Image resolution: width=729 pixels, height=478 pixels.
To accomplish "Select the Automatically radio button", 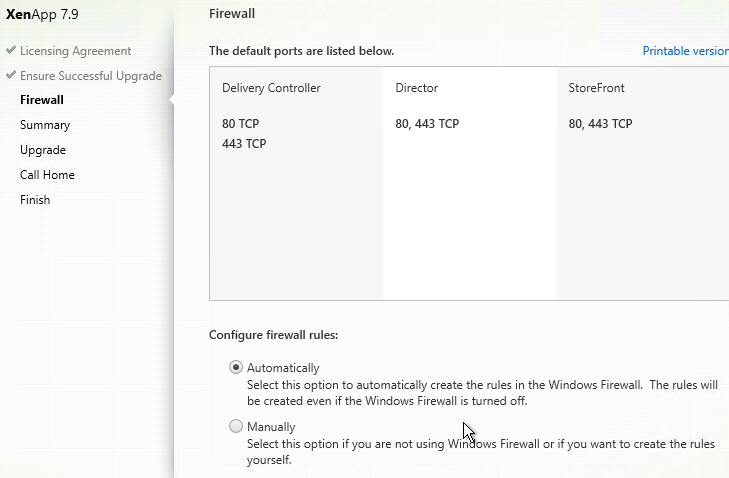I will tap(236, 367).
